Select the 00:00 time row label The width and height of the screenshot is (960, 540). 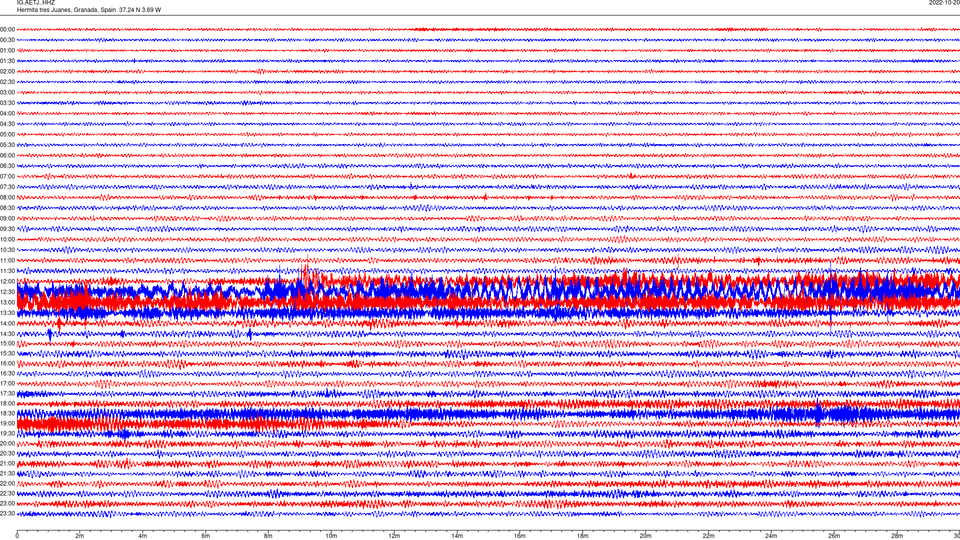[x=7, y=29]
